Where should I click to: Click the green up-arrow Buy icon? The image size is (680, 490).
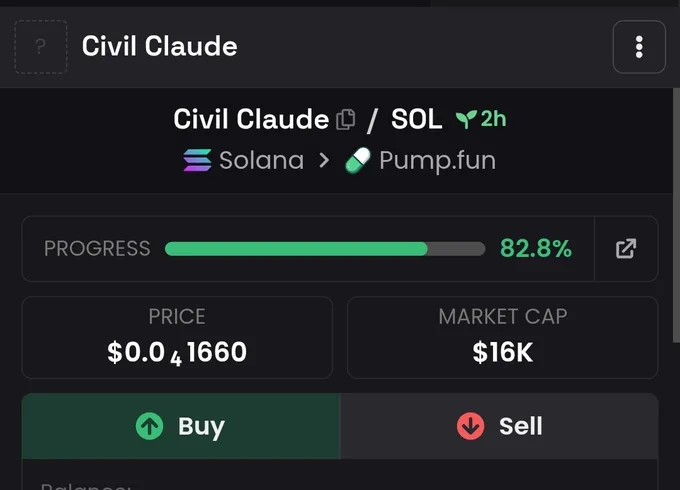tap(149, 426)
